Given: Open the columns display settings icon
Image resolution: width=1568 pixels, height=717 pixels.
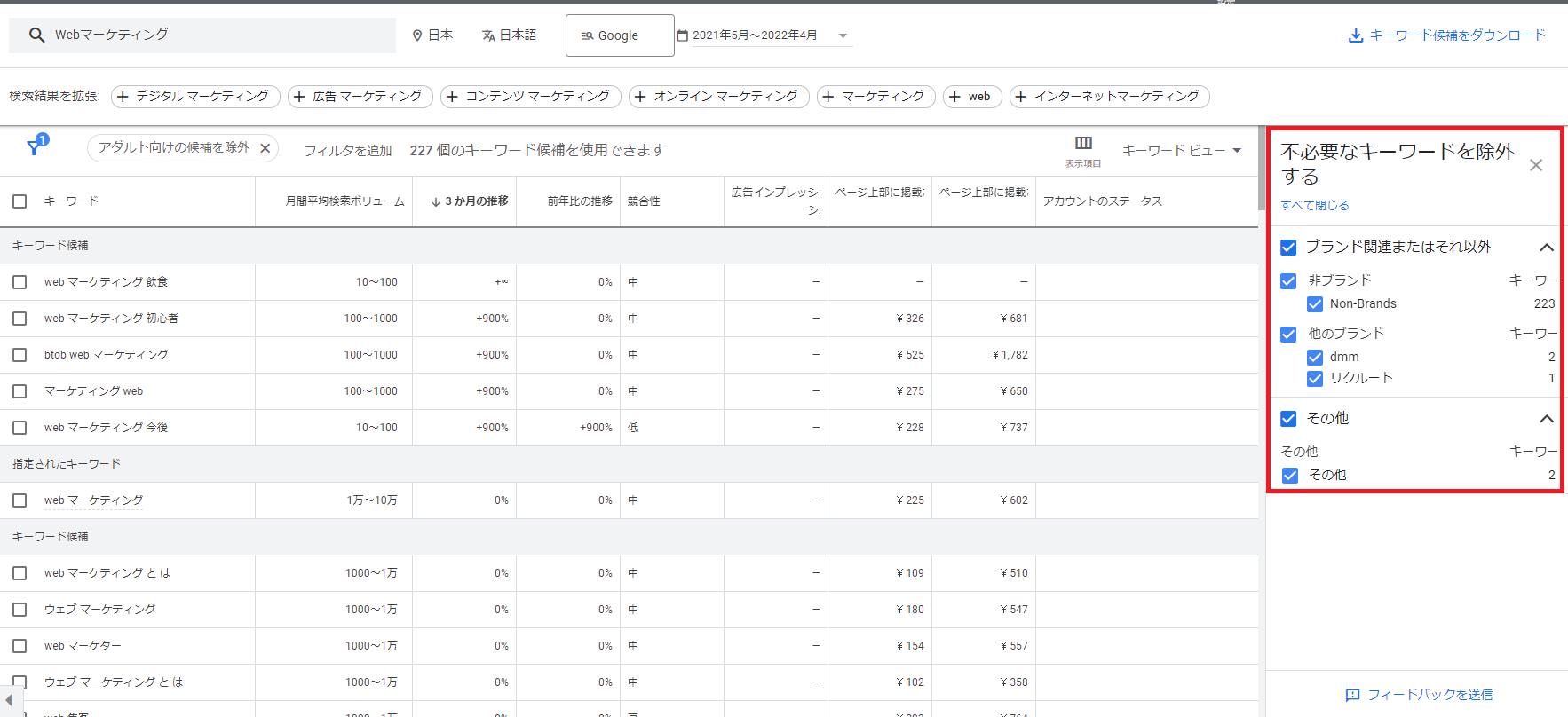Looking at the screenshot, I should click(1083, 143).
